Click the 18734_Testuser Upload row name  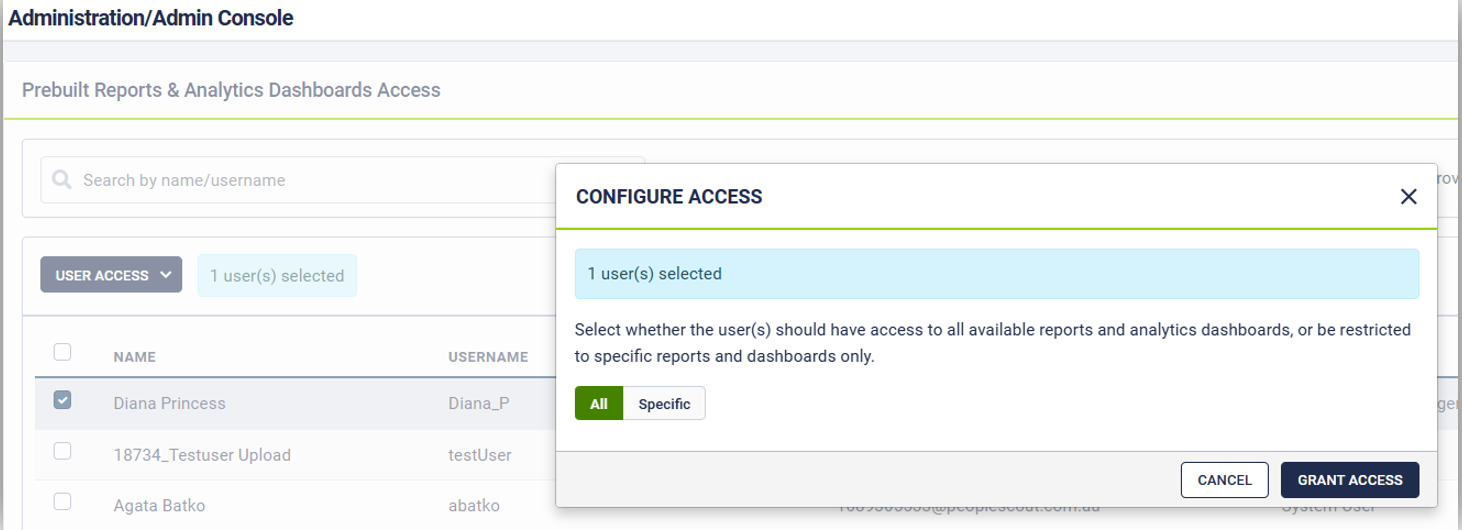point(202,455)
